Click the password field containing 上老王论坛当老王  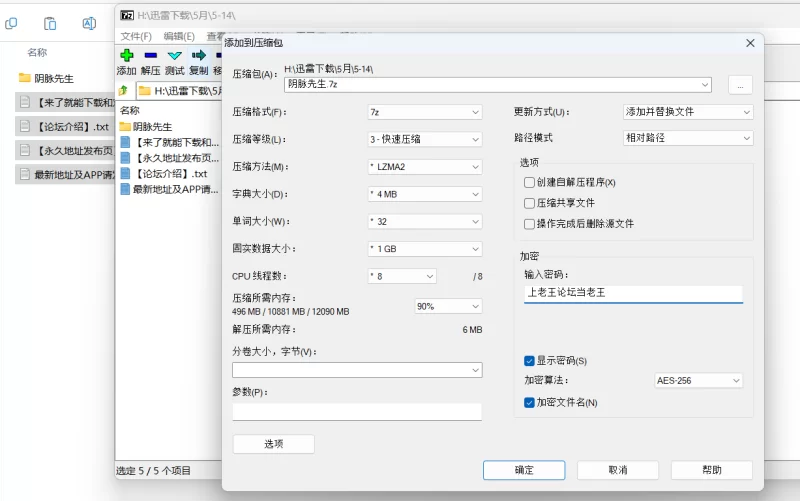633,293
